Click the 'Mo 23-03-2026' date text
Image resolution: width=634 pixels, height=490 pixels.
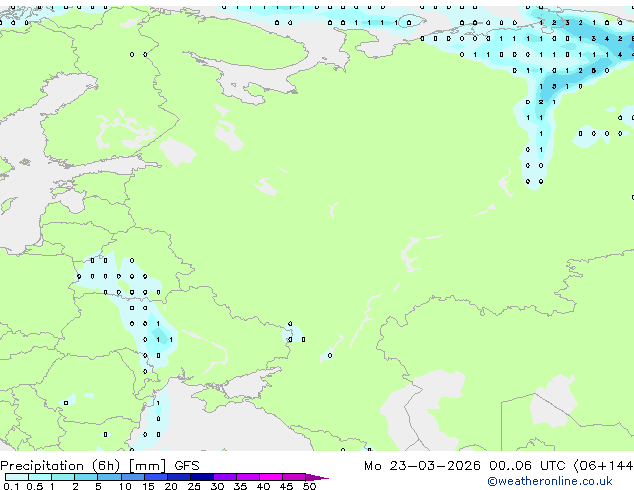coord(422,466)
